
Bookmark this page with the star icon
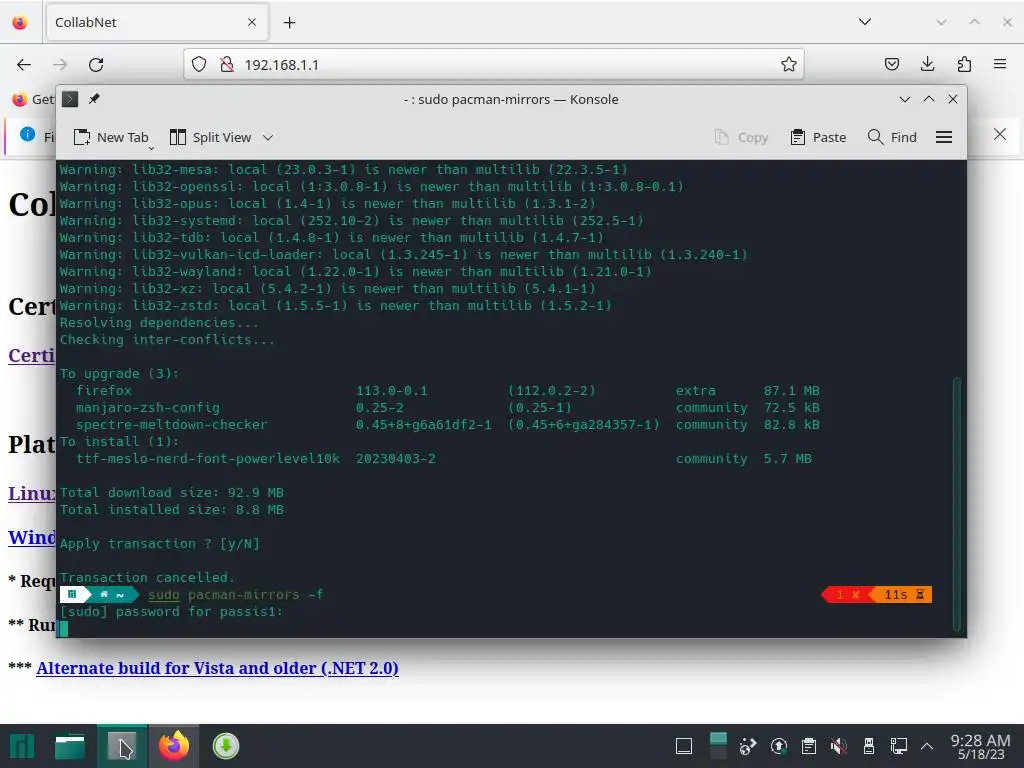click(788, 64)
